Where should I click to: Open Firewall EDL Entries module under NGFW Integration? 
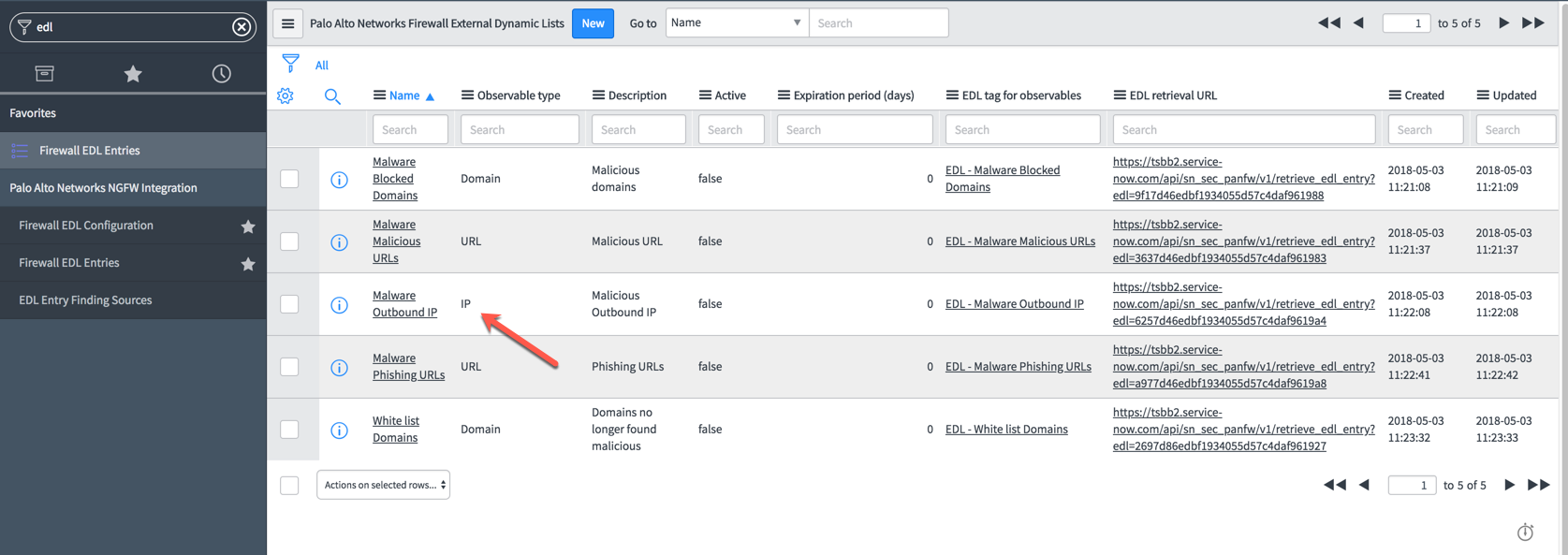click(69, 263)
